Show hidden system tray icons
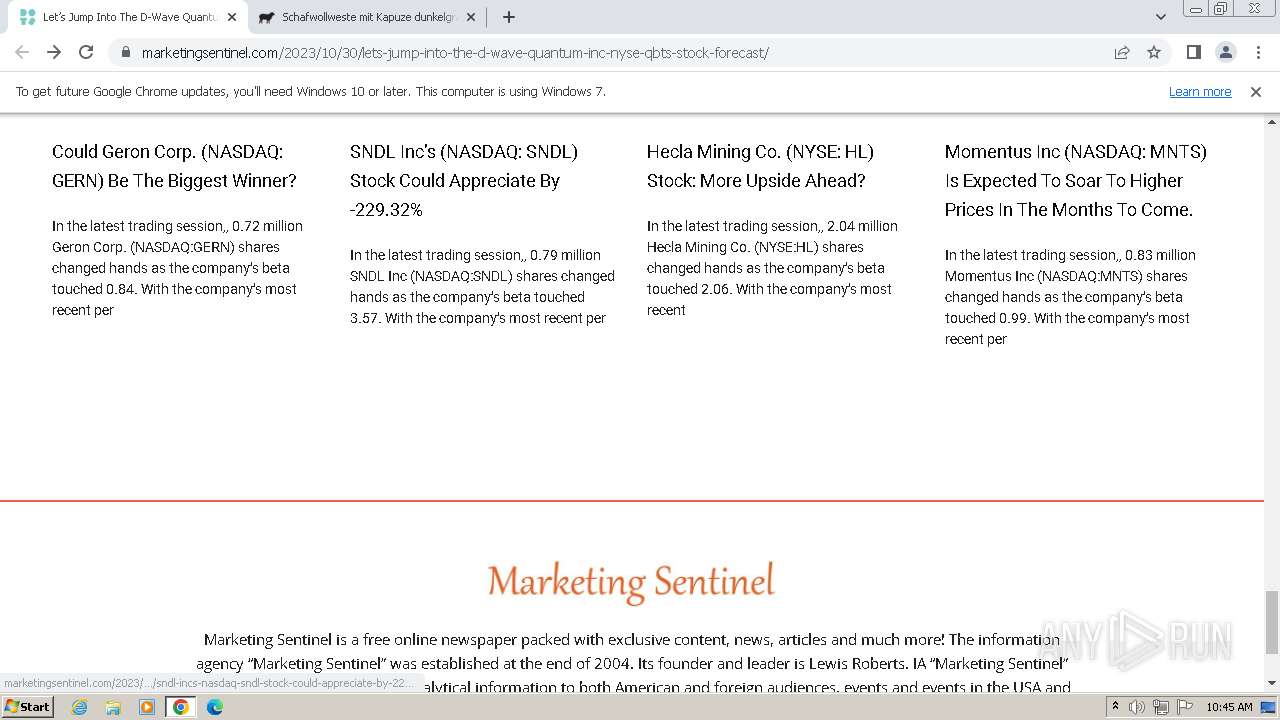Screen dimensions: 1280x720 tap(1116, 707)
